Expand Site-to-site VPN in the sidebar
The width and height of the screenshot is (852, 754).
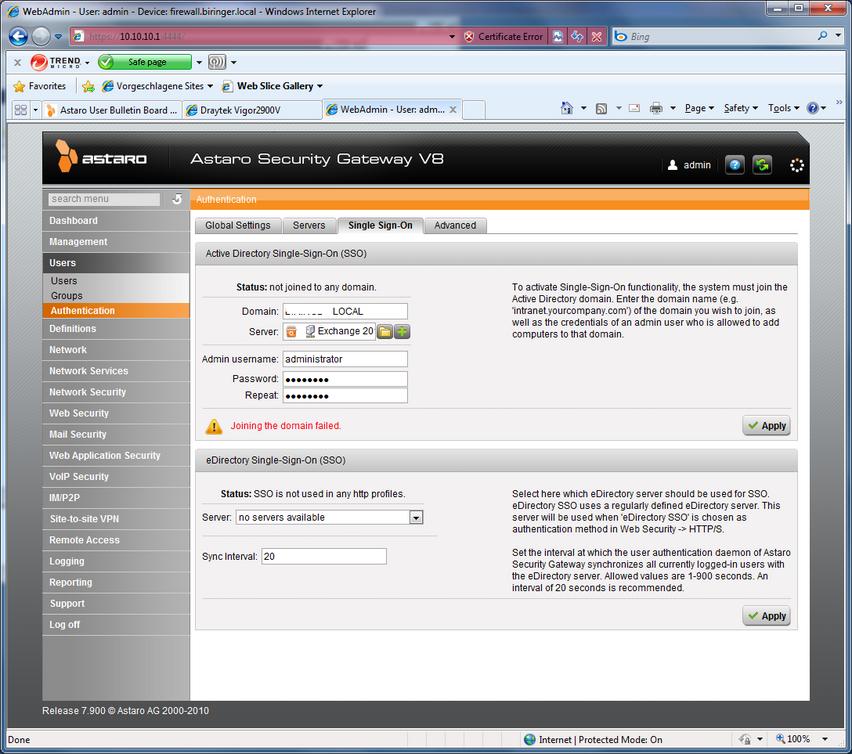116,519
